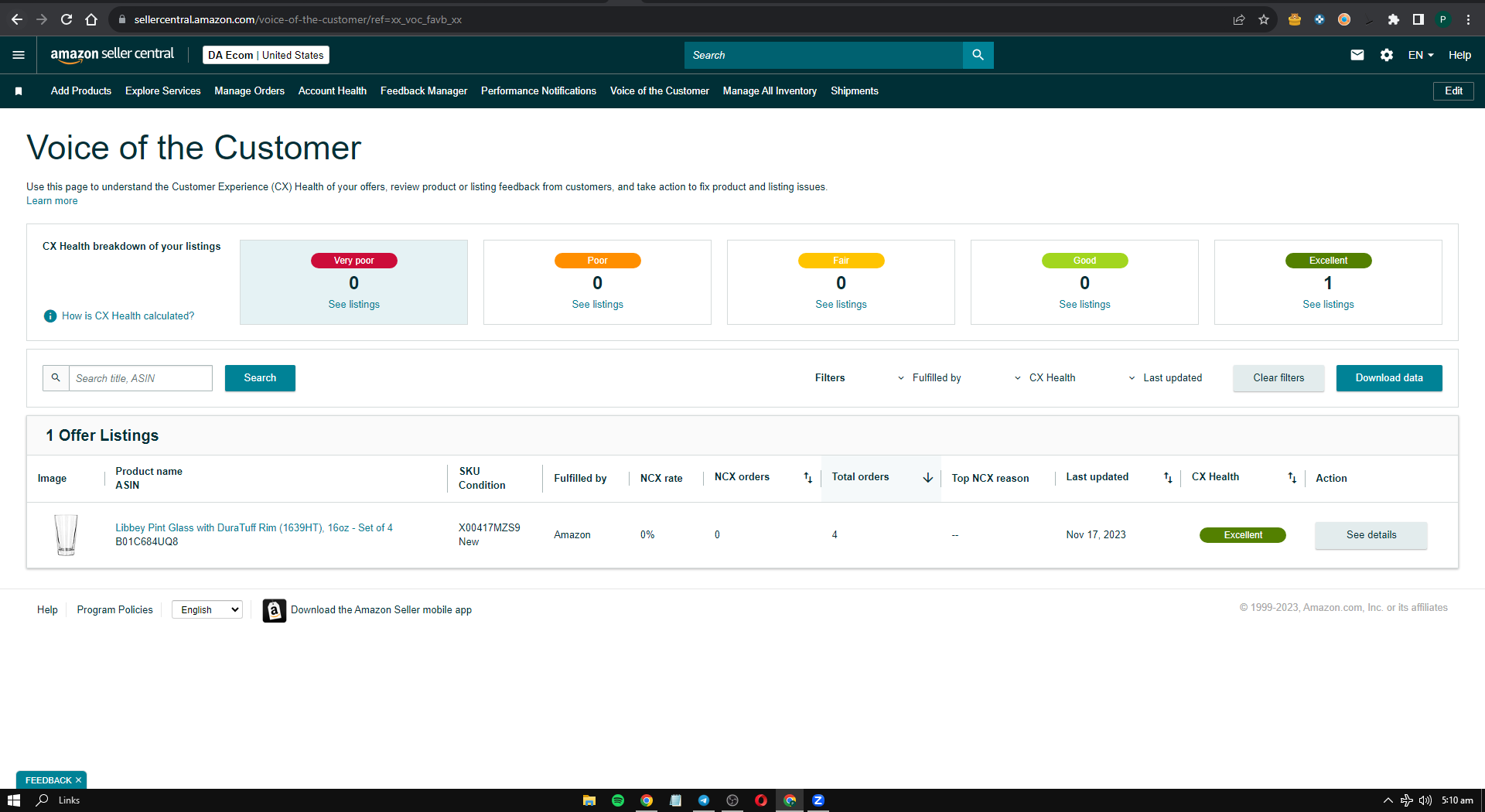Screen dimensions: 1485x812
Task: Go to Manage Orders
Action: point(250,91)
